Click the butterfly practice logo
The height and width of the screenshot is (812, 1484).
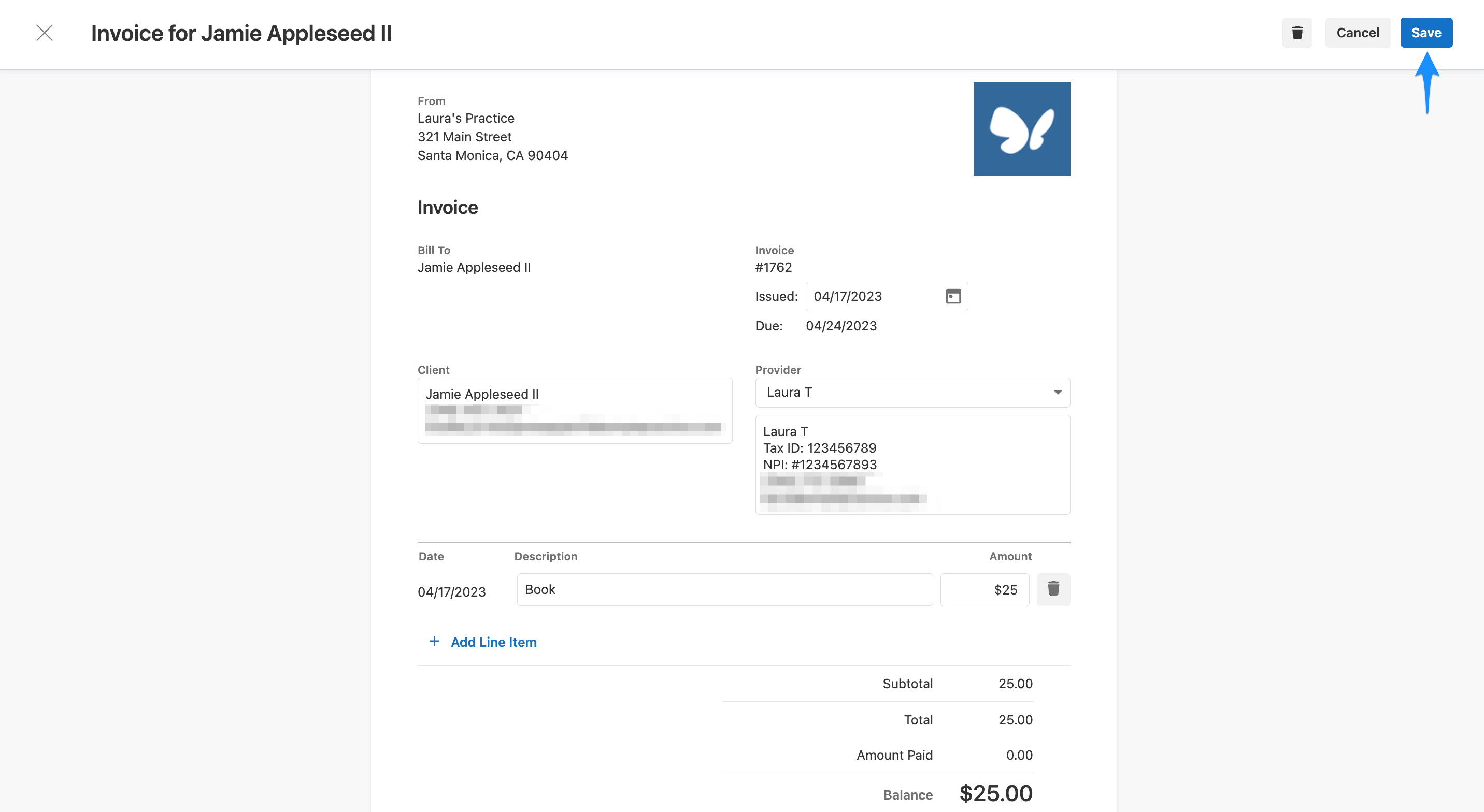tap(1021, 128)
